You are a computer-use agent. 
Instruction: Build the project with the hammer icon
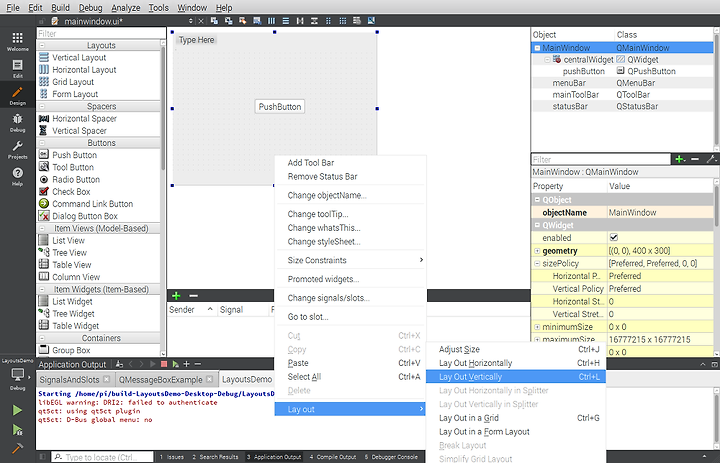coord(17,448)
